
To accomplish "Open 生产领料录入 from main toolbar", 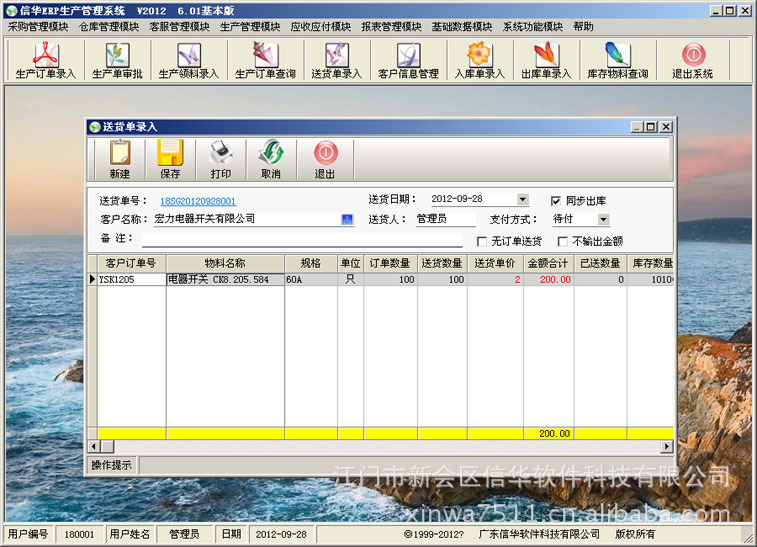I will click(x=189, y=61).
